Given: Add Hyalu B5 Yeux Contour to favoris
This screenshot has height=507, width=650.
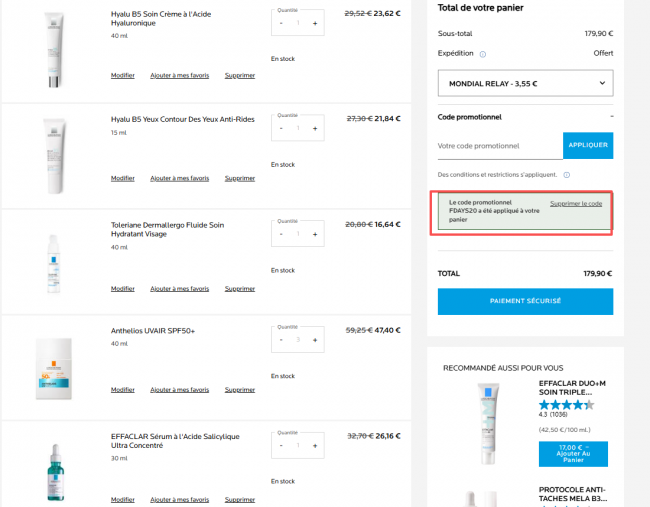Looking at the screenshot, I should coord(179,178).
